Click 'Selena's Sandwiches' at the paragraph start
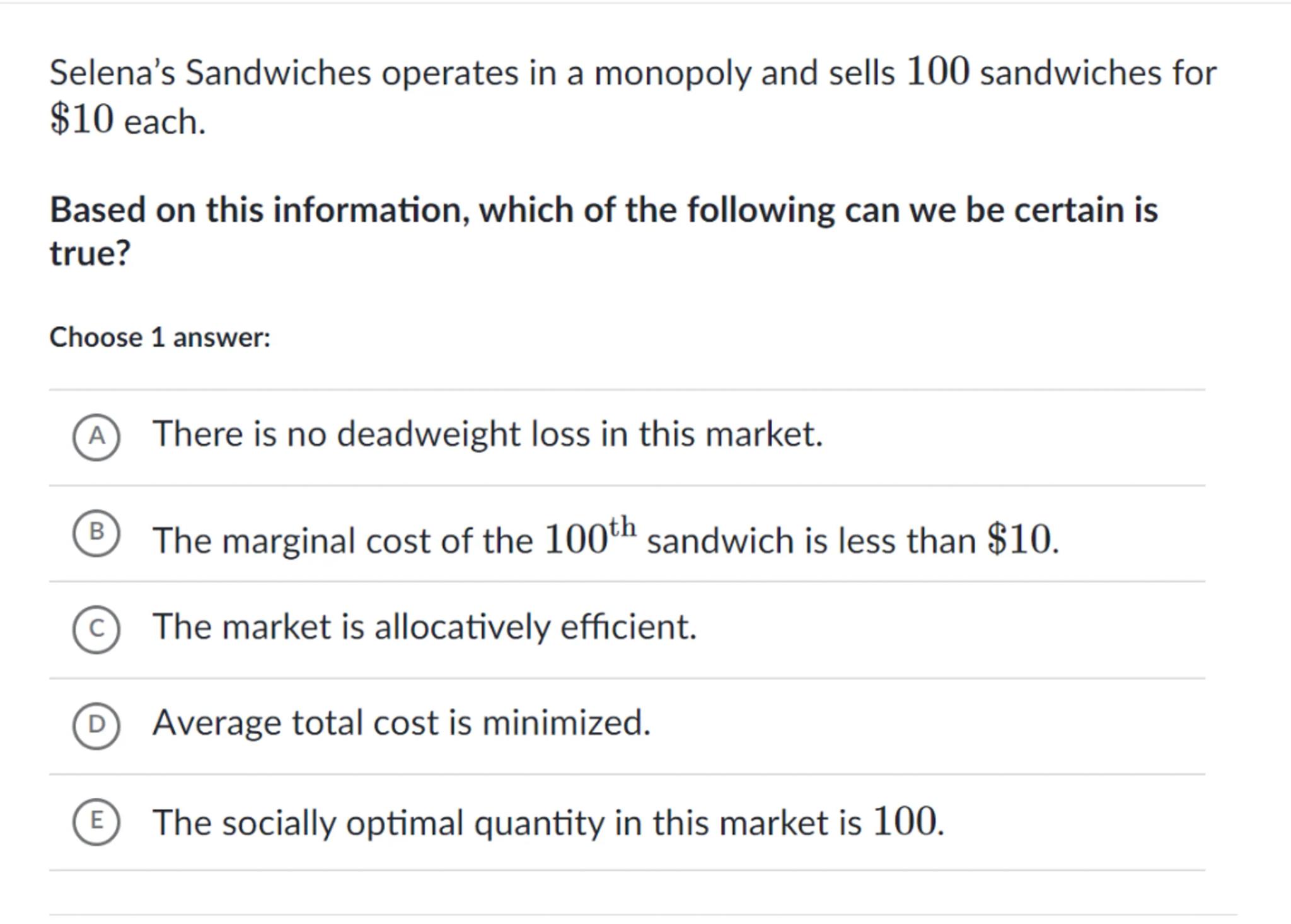The image size is (1291, 924). 210,73
